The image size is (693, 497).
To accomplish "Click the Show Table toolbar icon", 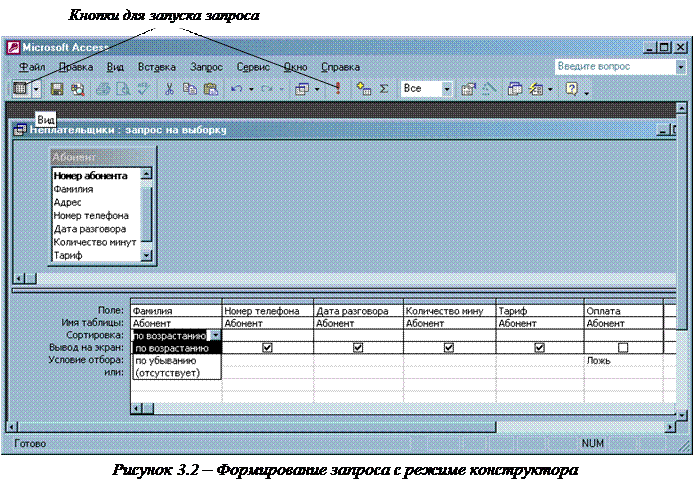I will click(364, 89).
